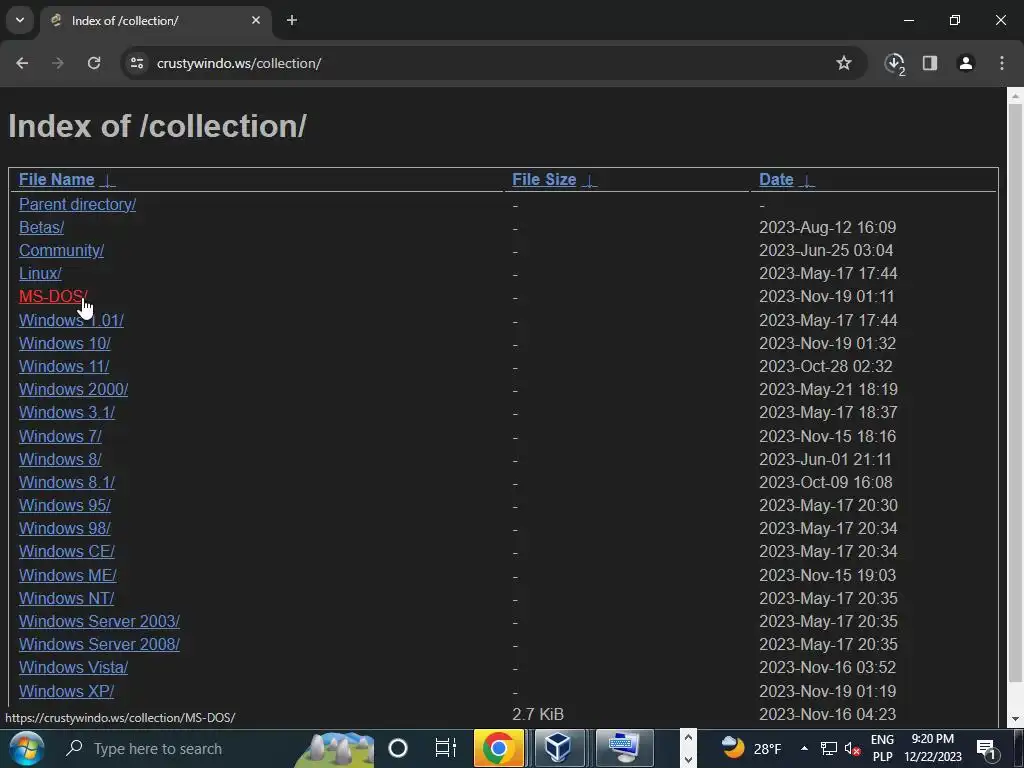The height and width of the screenshot is (768, 1024).
Task: Close the Index of /collection/ tab
Action: point(256,20)
